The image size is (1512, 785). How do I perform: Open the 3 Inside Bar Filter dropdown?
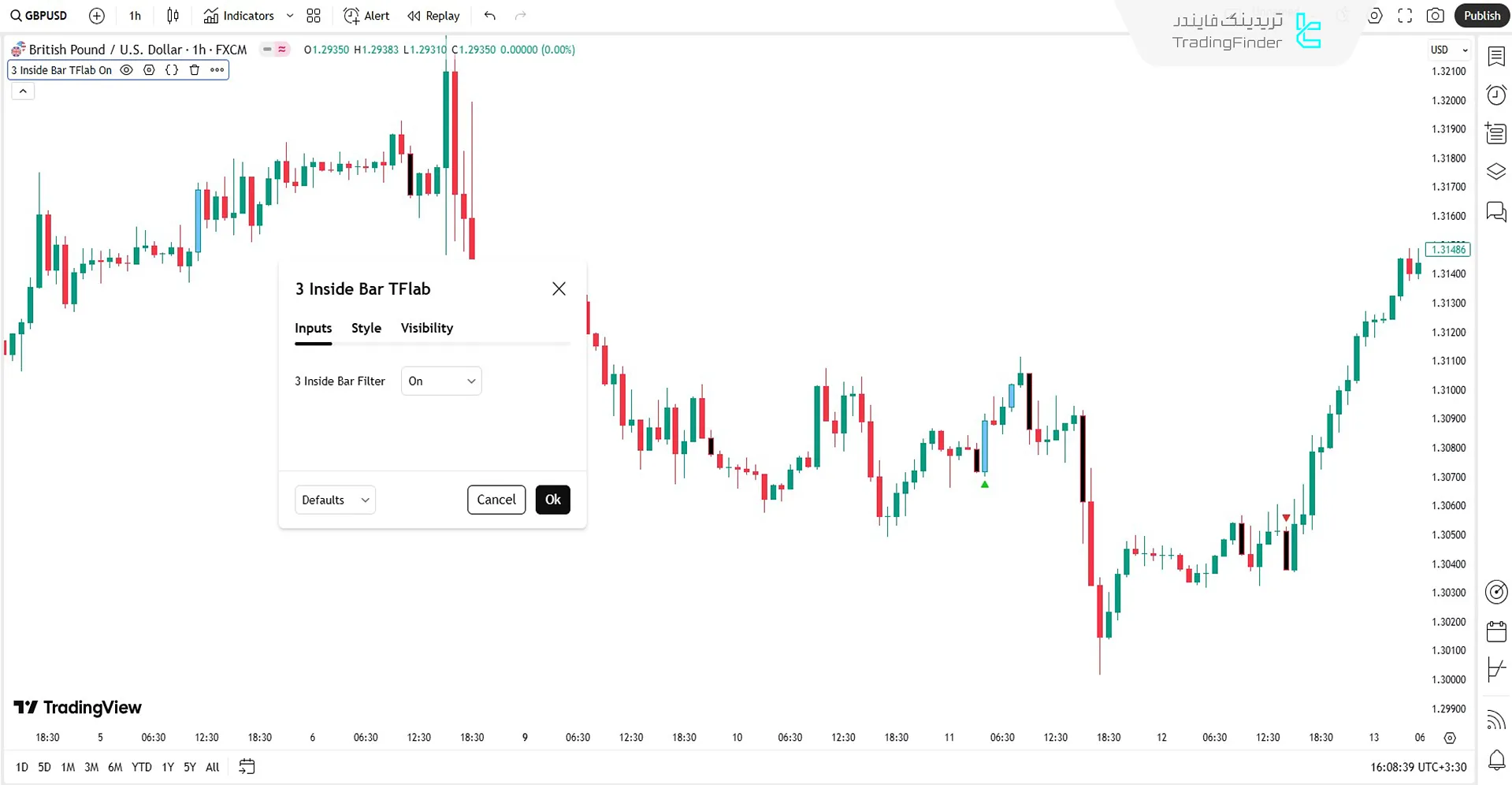[x=441, y=381]
